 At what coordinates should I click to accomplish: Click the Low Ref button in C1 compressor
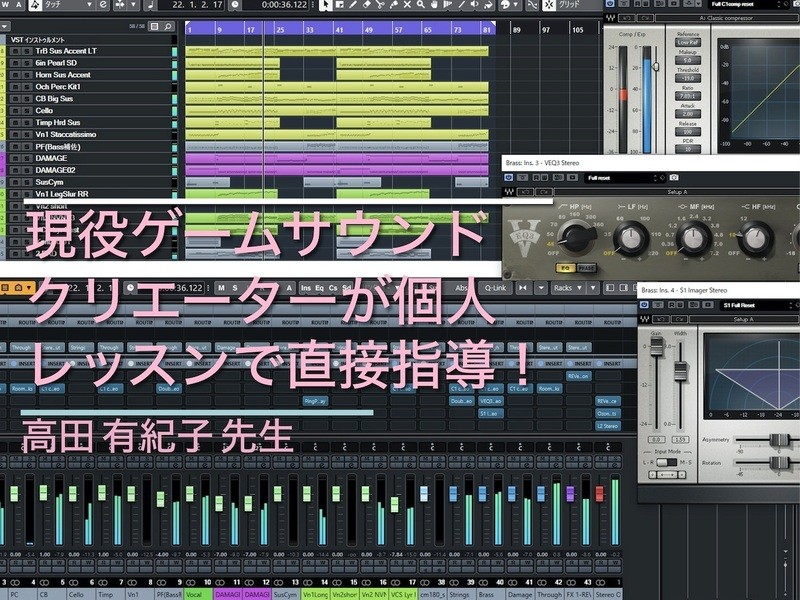coord(688,42)
